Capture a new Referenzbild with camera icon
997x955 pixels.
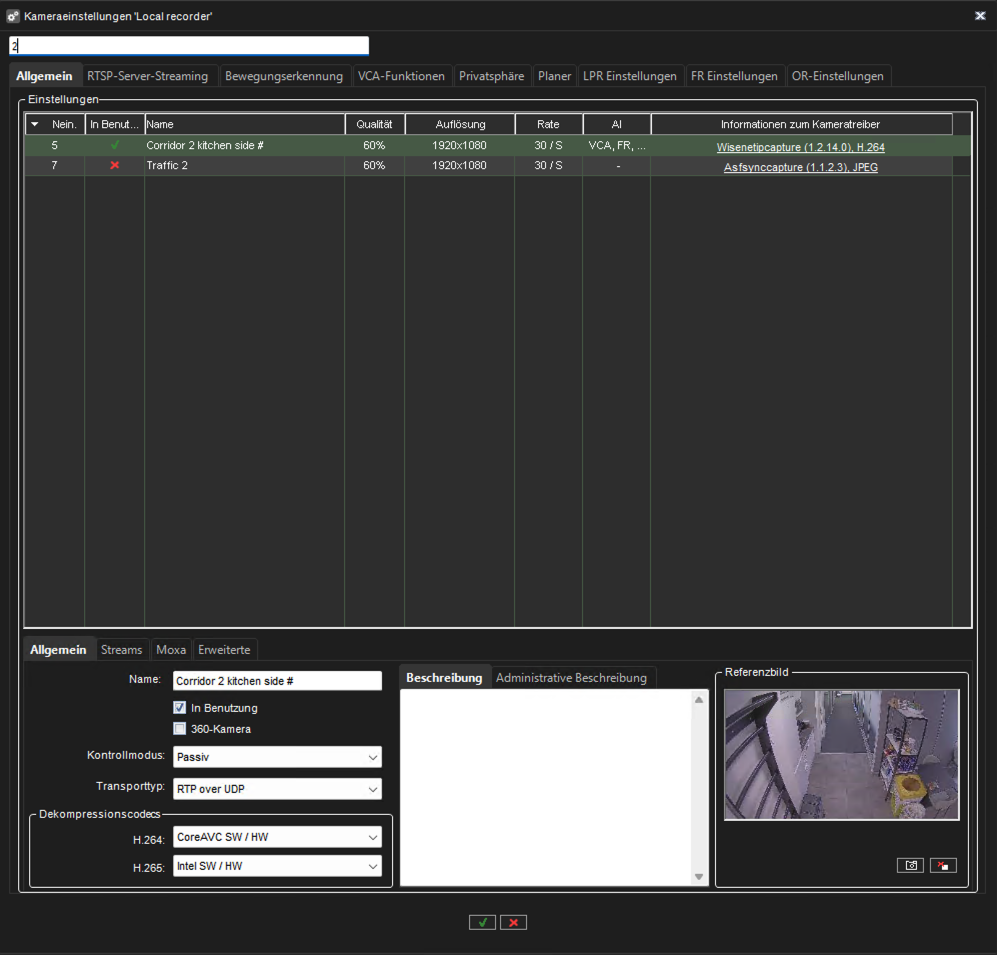pos(910,865)
